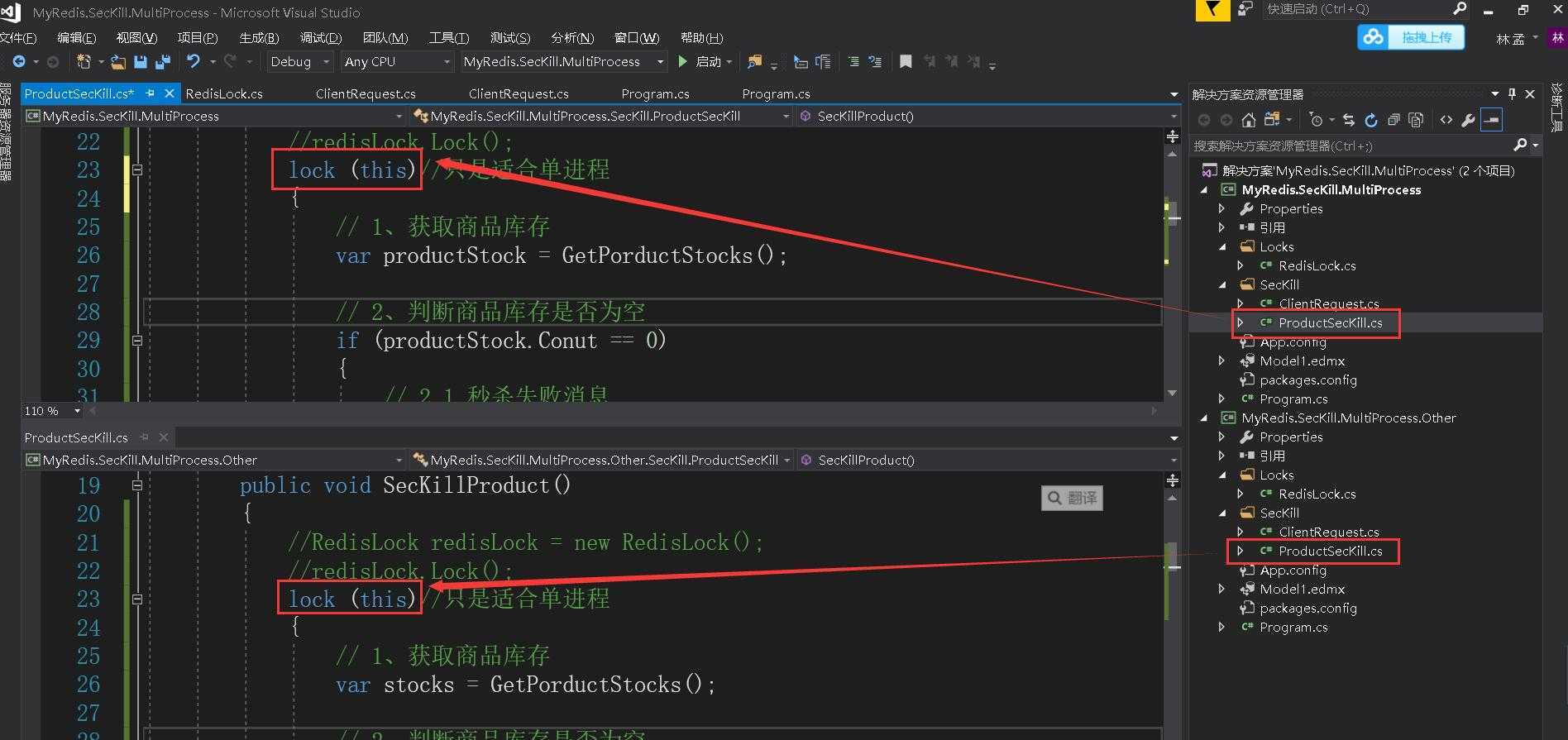Open pending changes filter clock icon
The height and width of the screenshot is (740, 1568).
(x=1317, y=120)
